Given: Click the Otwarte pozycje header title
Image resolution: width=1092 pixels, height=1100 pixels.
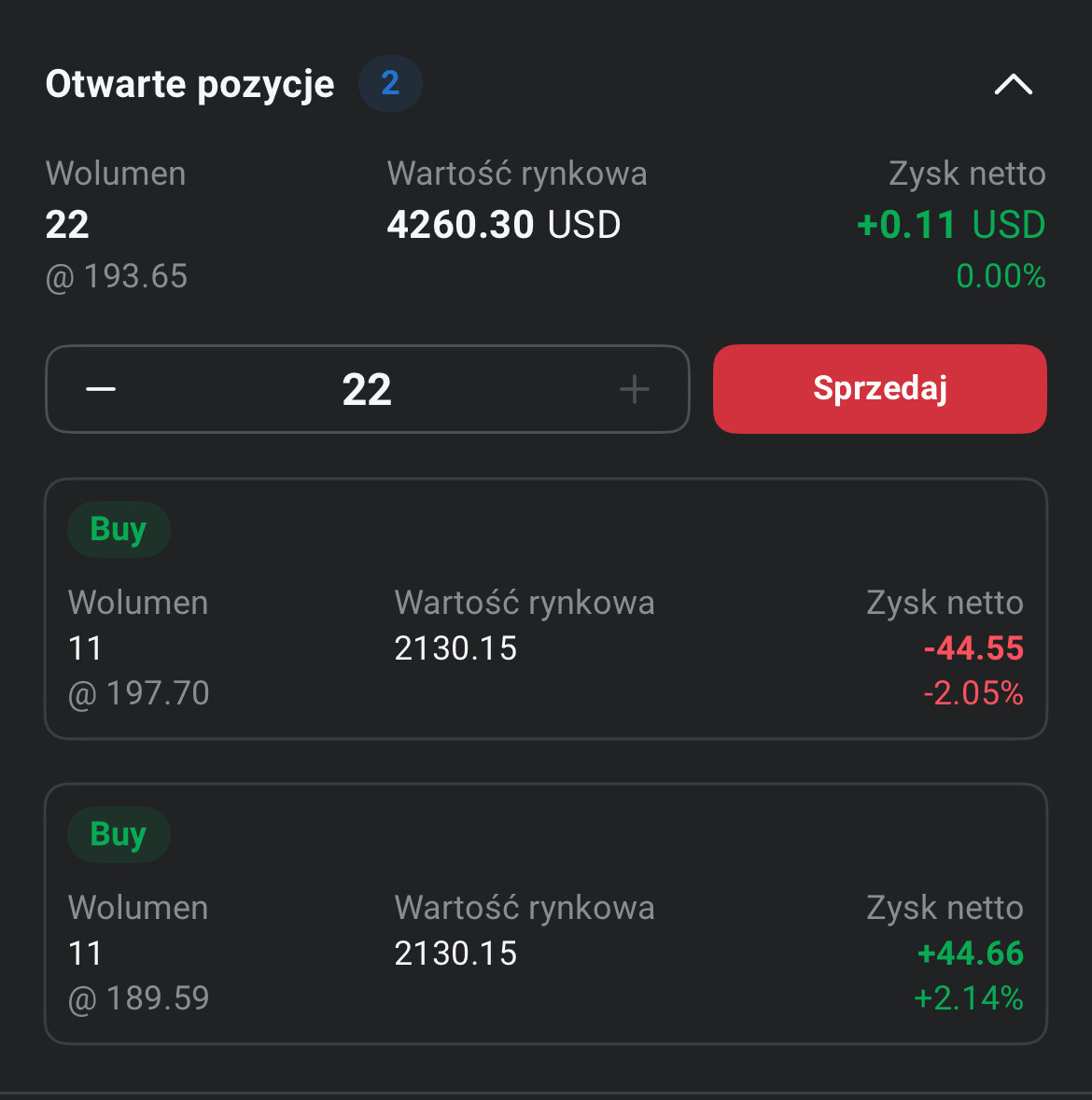Looking at the screenshot, I should 189,84.
